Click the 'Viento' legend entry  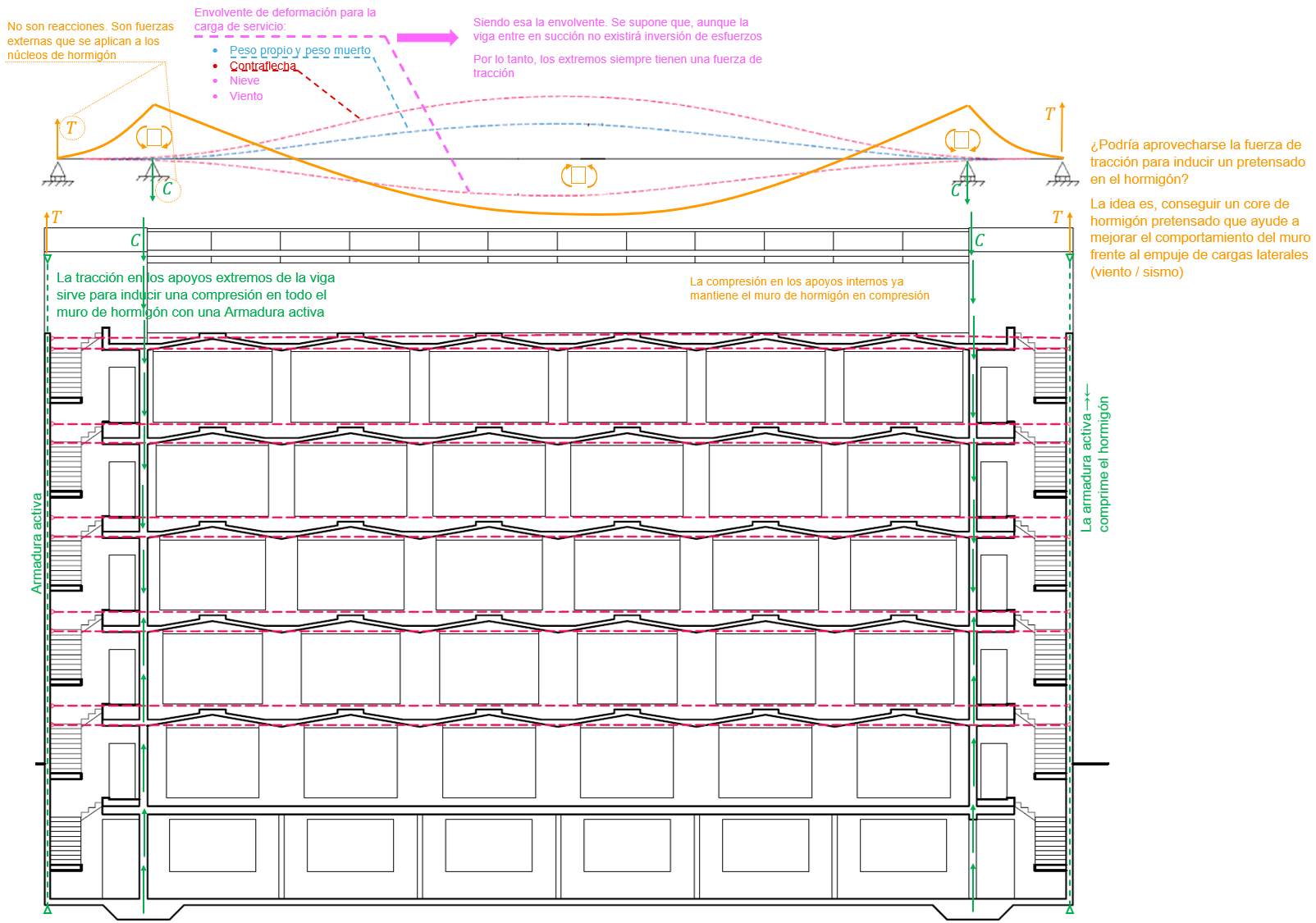[246, 96]
